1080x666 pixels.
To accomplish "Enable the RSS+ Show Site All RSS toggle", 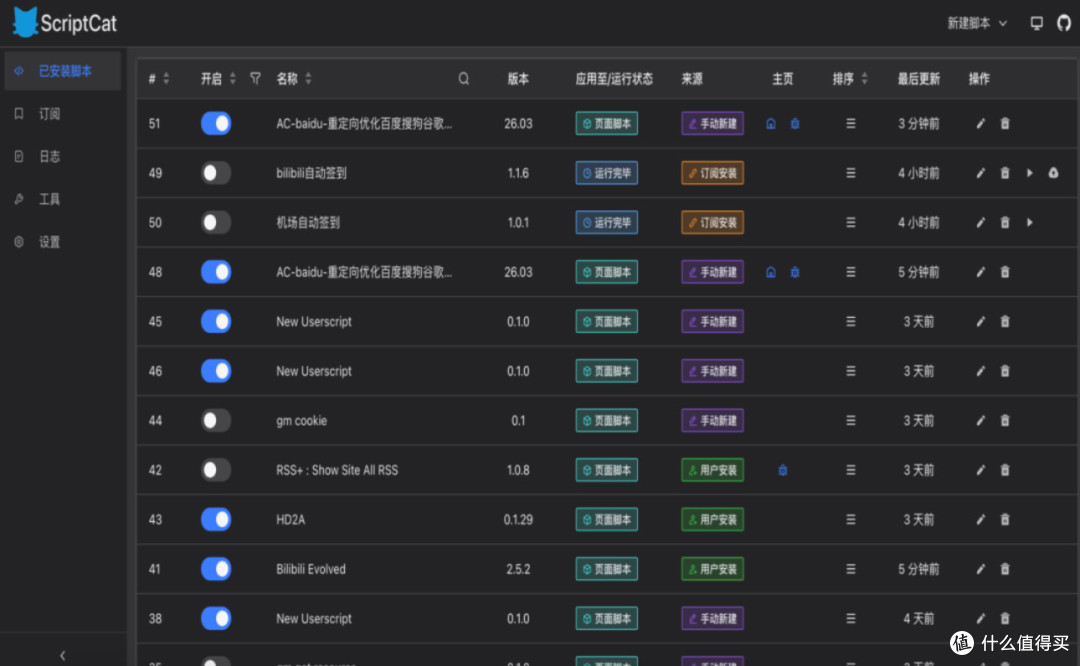I will 216,470.
